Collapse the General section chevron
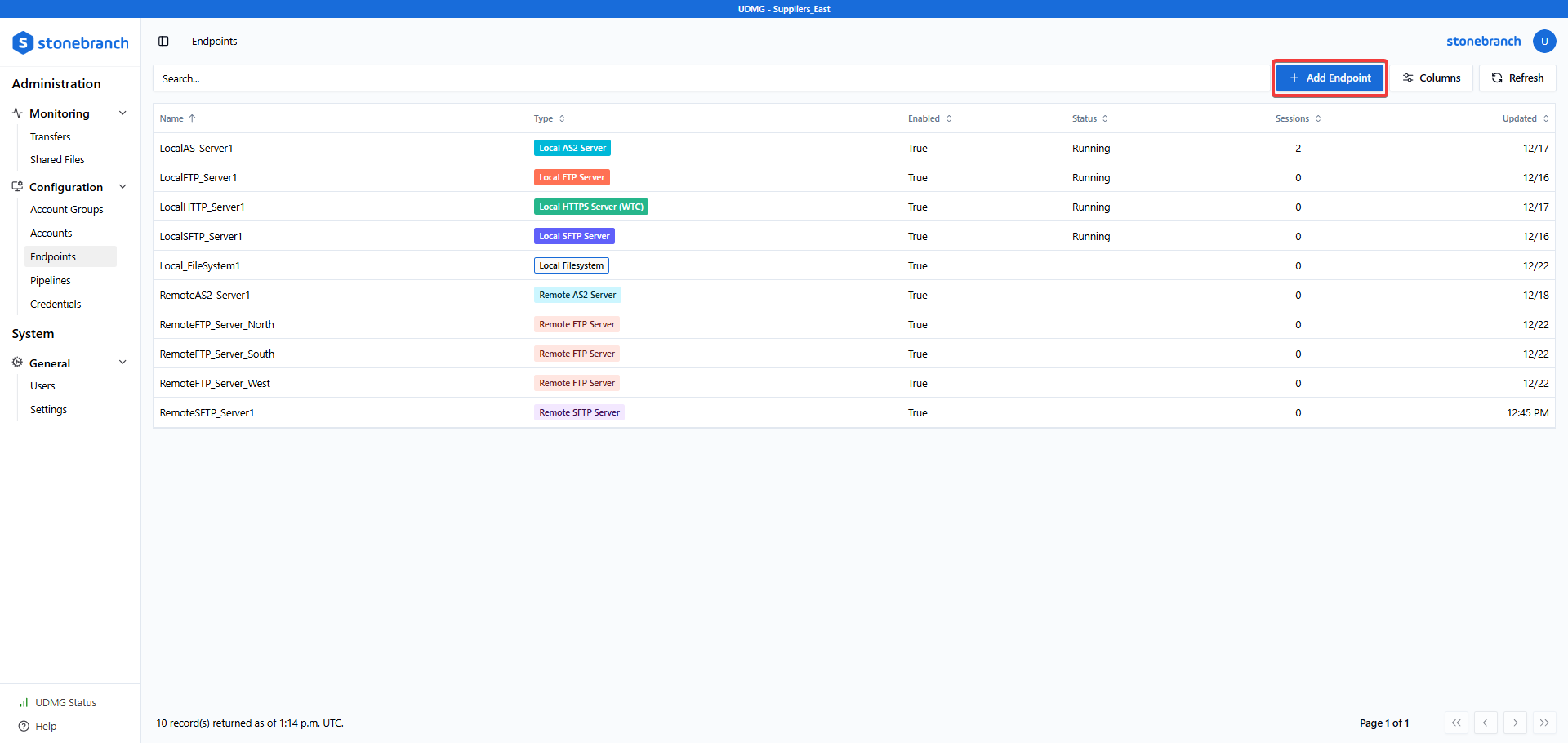Screen dimensions: 1568x743 coord(122,363)
